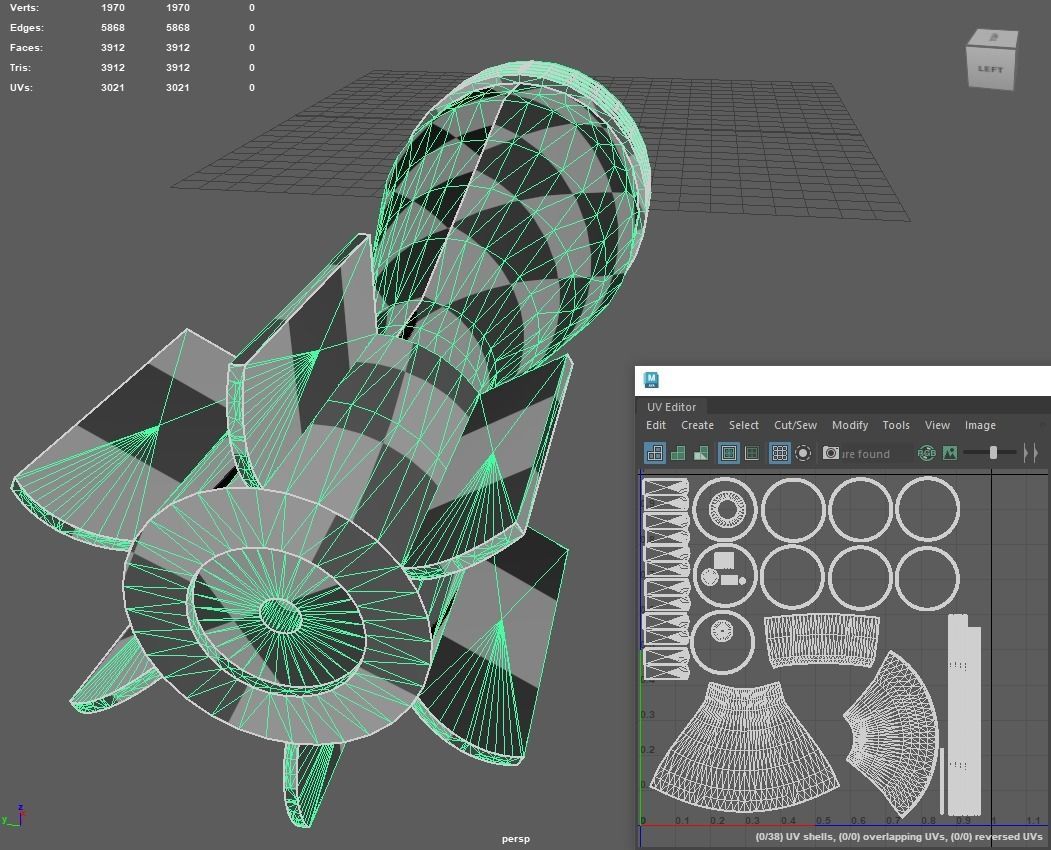
Task: Click the 'Faces:' heads-up display label
Action: click(x=26, y=48)
